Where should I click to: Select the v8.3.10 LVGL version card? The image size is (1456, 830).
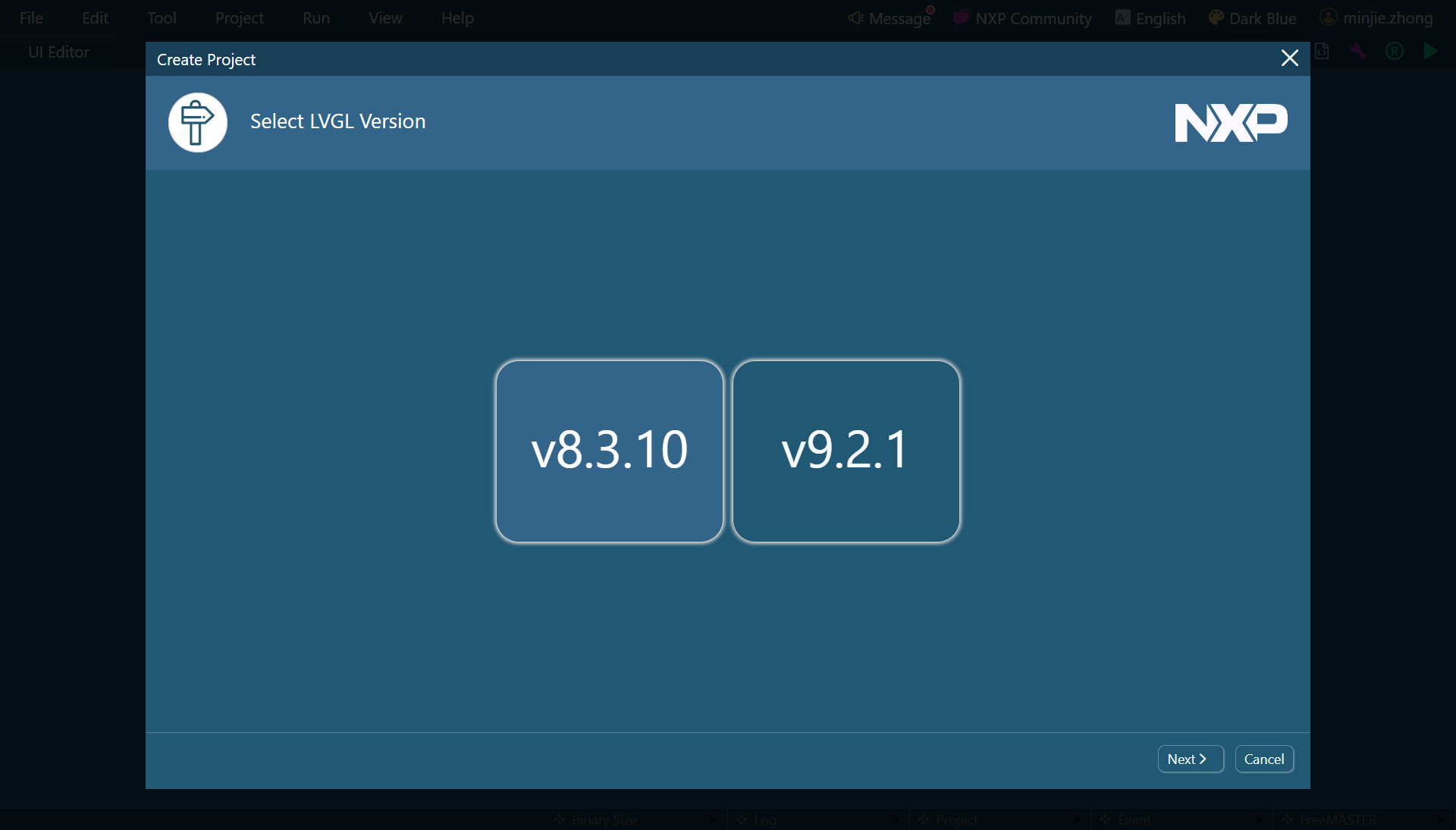coord(609,451)
